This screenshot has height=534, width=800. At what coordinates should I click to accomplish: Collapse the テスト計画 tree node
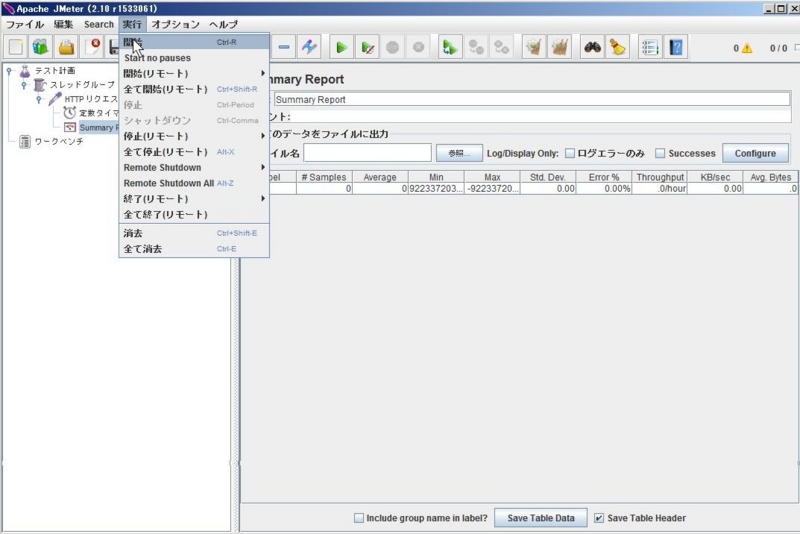click(9, 71)
